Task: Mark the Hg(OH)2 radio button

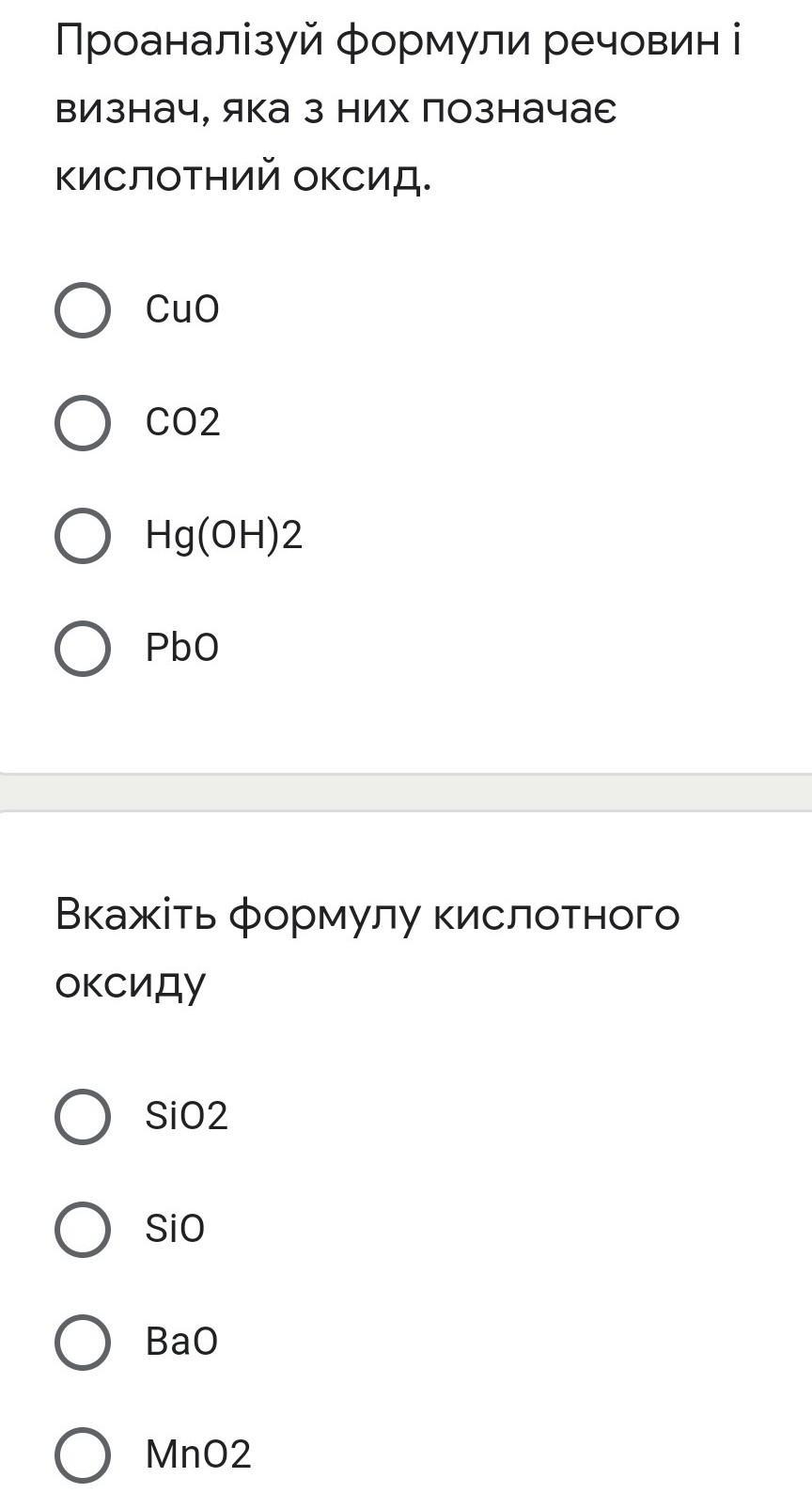Action: (83, 535)
